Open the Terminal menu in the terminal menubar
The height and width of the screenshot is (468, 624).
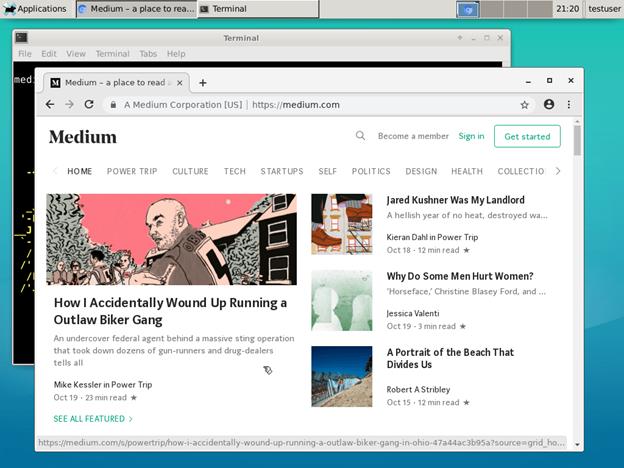(112, 54)
